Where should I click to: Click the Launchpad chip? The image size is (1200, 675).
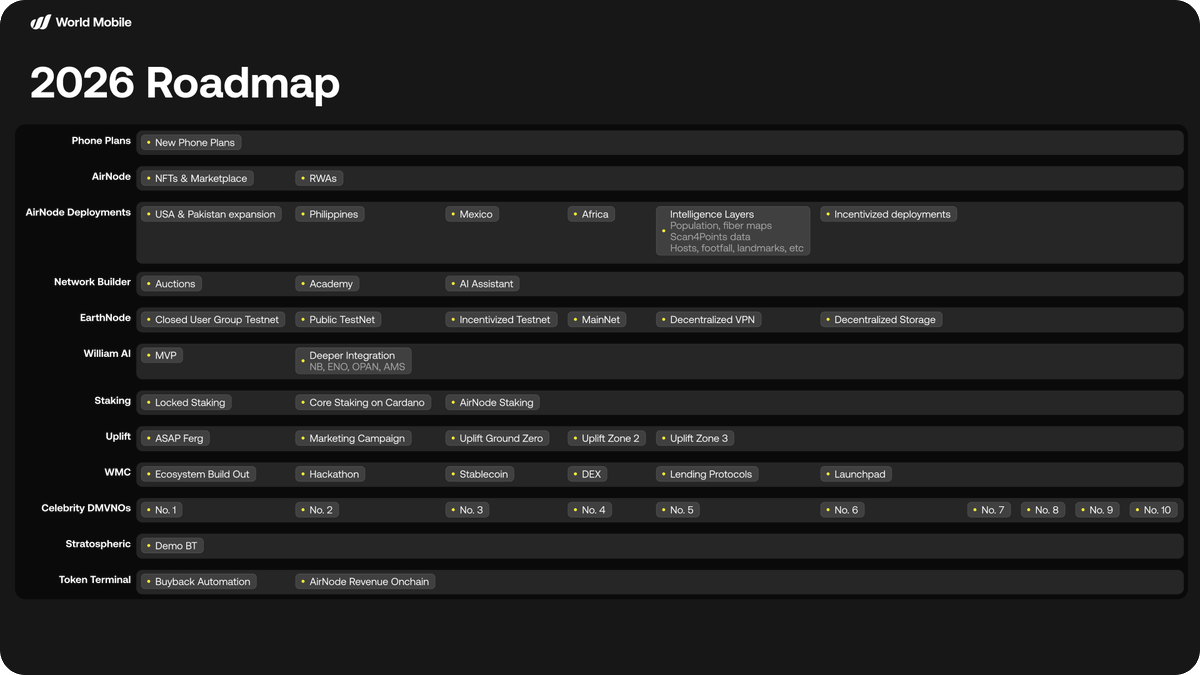tap(856, 475)
